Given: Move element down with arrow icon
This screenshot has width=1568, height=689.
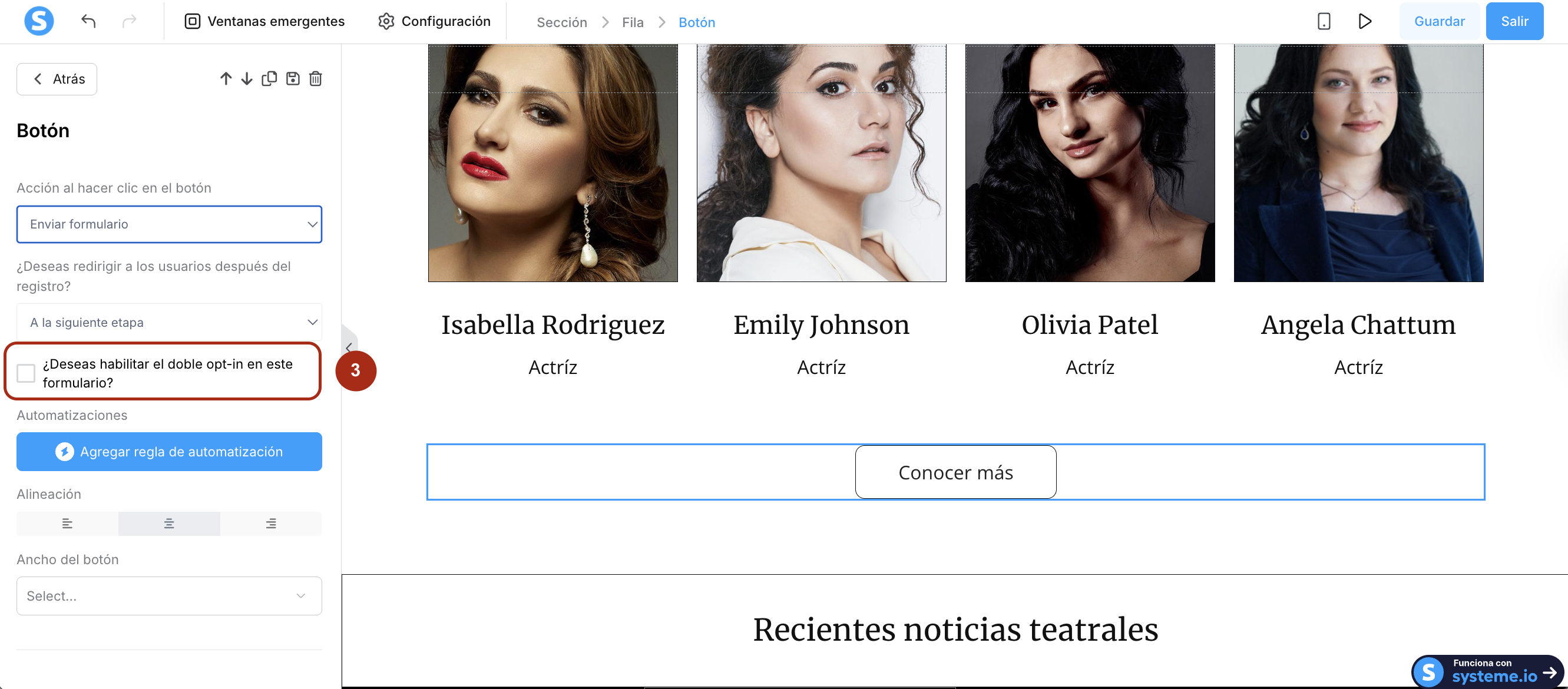Looking at the screenshot, I should [247, 78].
